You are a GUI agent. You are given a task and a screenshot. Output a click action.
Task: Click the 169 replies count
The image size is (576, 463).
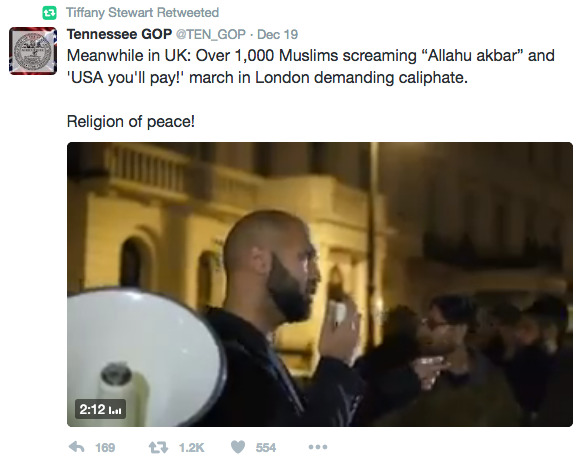tap(105, 448)
